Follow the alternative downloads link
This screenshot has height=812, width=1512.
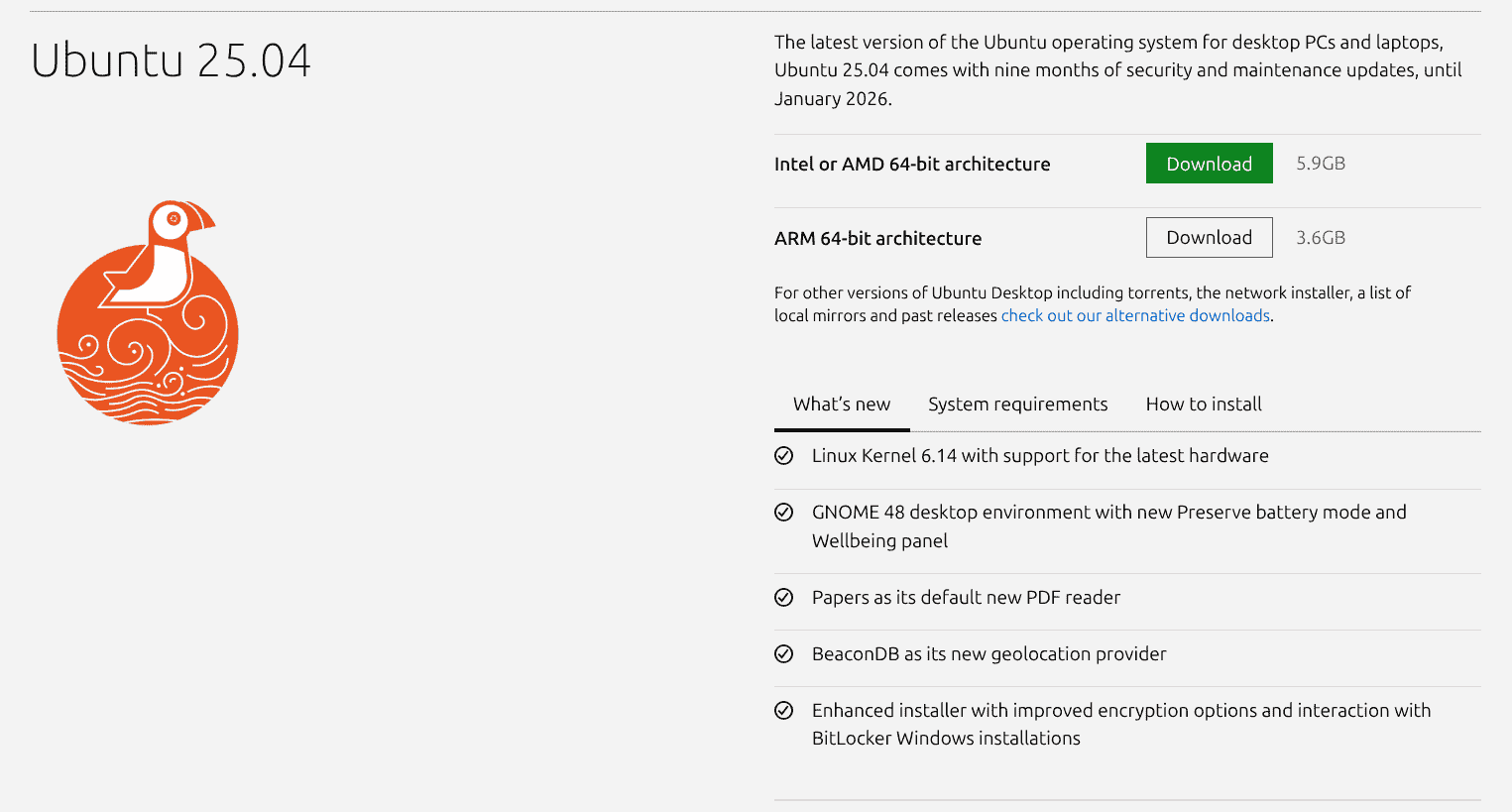(1135, 316)
